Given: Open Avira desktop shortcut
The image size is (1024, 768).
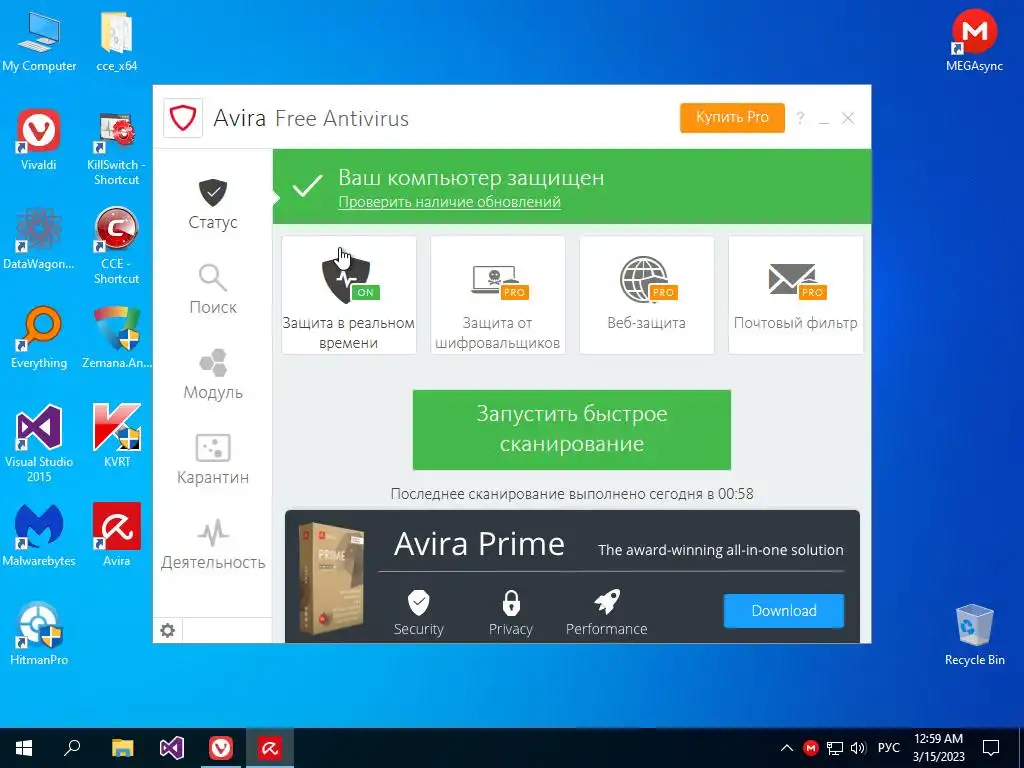Looking at the screenshot, I should coord(116,536).
